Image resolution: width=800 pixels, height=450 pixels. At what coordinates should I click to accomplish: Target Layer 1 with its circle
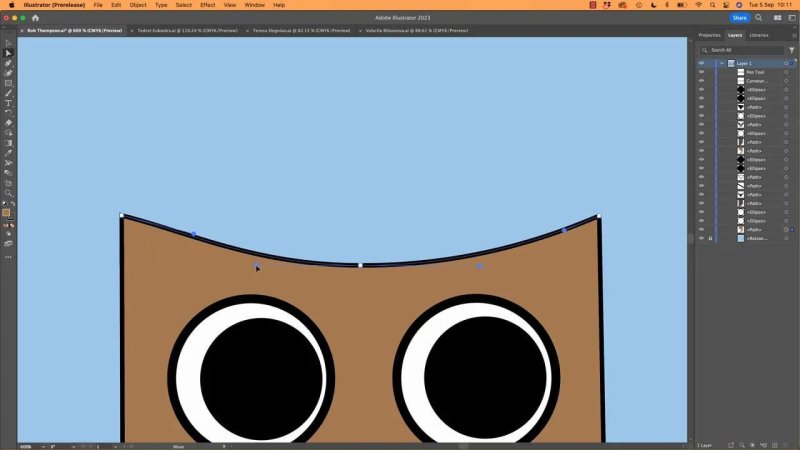(786, 63)
